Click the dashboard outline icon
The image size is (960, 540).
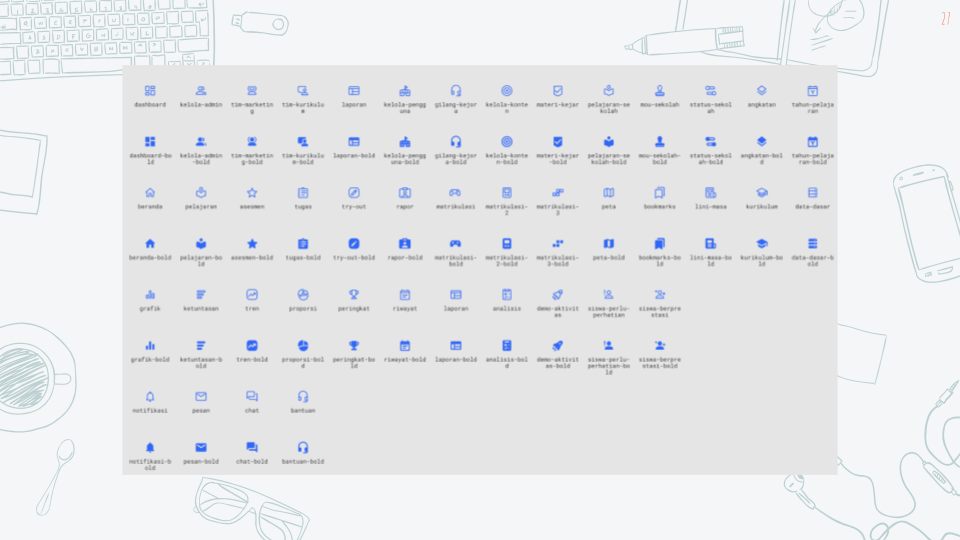150,91
